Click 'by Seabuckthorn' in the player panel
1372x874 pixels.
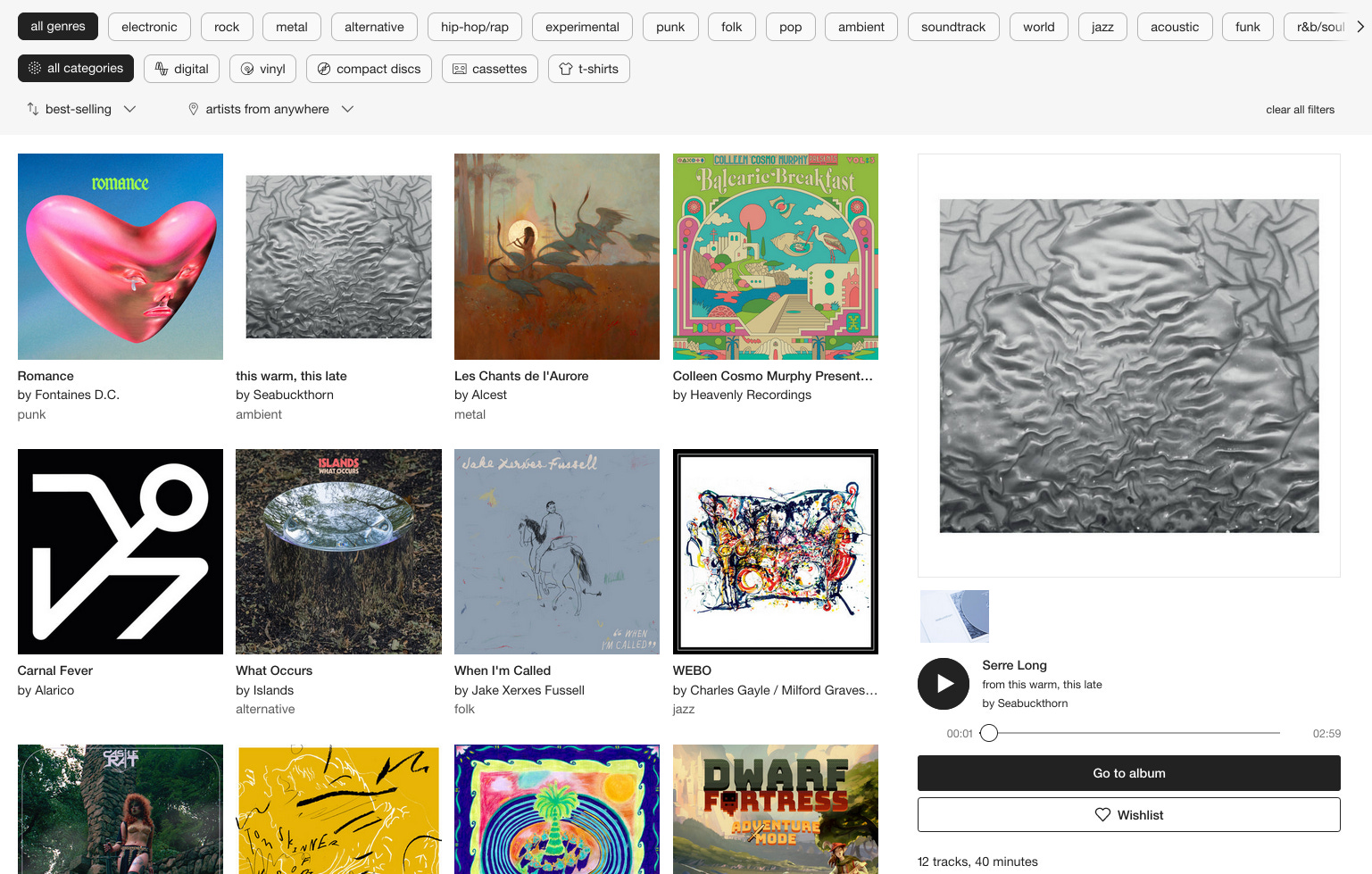1025,703
